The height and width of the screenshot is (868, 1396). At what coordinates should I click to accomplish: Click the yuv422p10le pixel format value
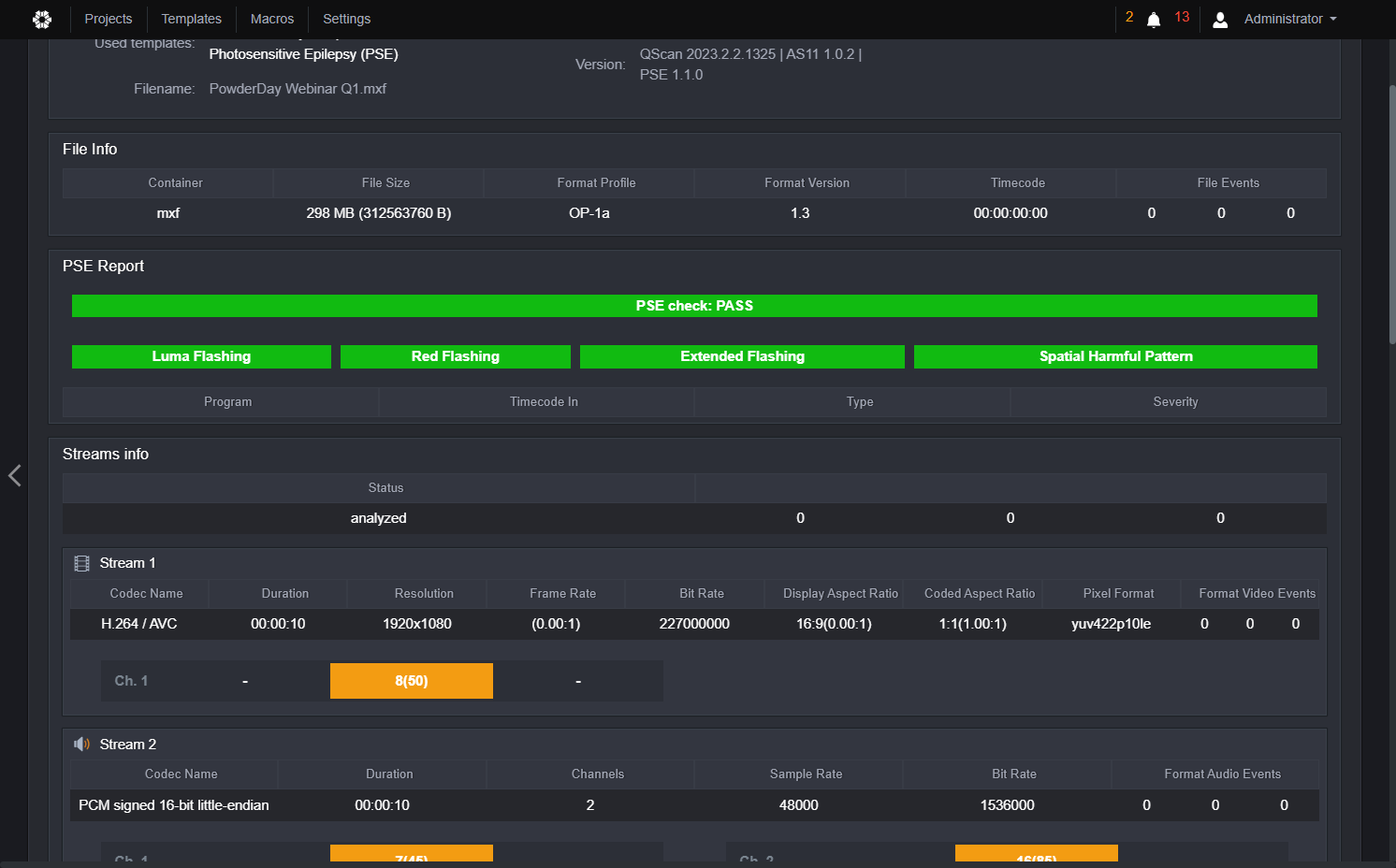coord(1112,624)
